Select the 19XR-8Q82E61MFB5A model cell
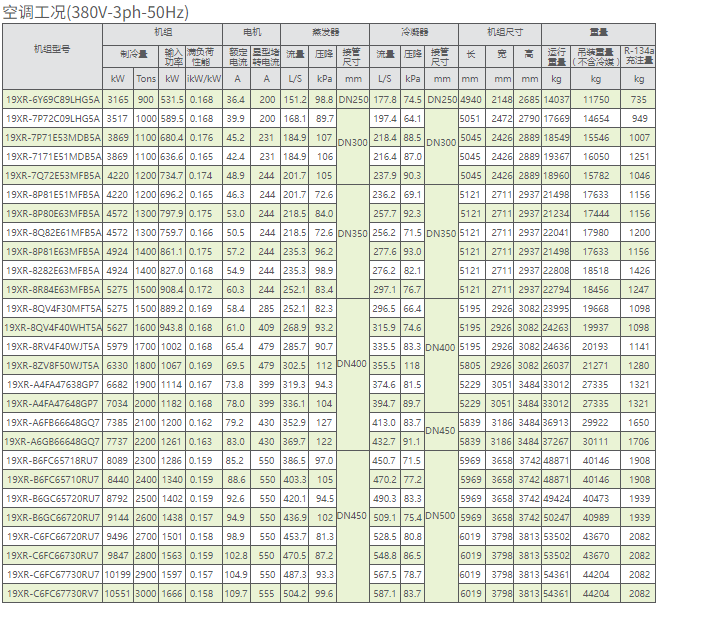Screen dimensions: 726x622 click(x=53, y=232)
